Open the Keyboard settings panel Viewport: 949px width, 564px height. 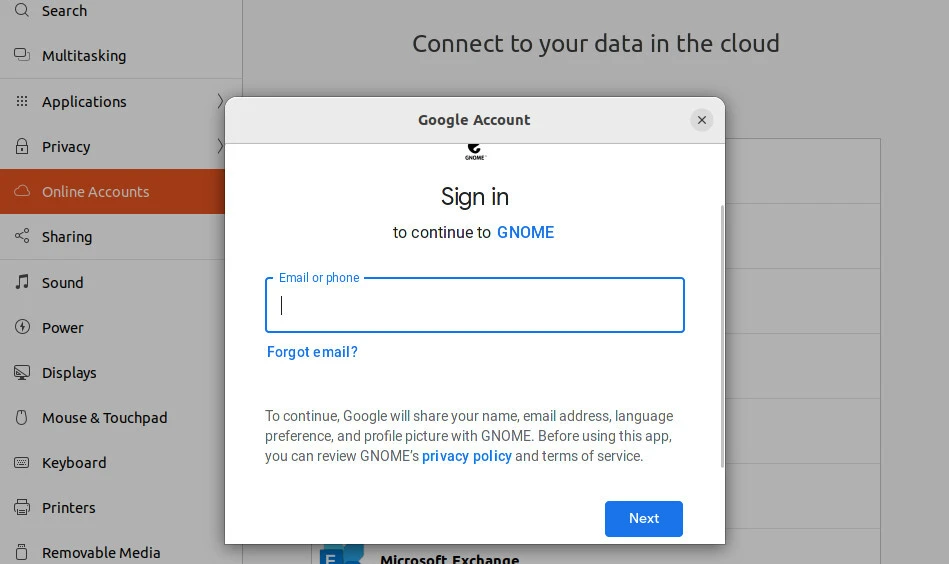(74, 463)
